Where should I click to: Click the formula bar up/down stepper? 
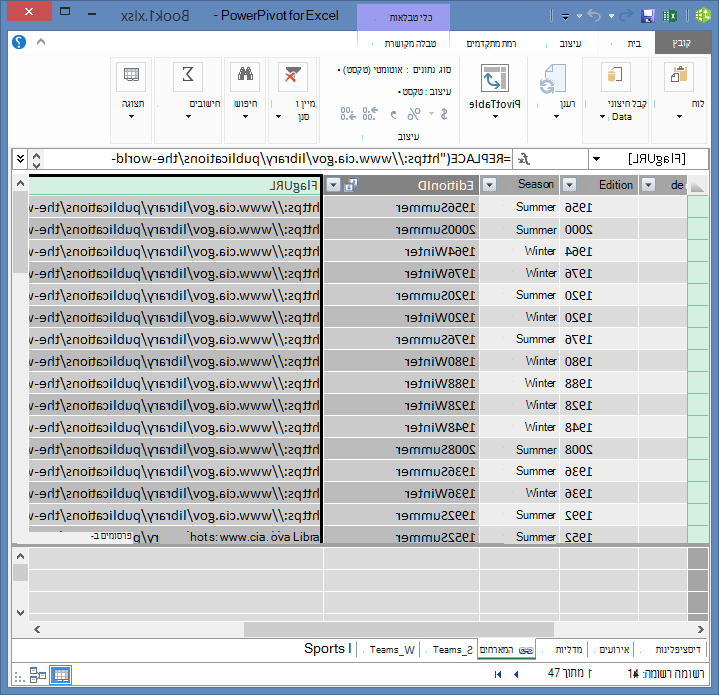(x=36, y=159)
